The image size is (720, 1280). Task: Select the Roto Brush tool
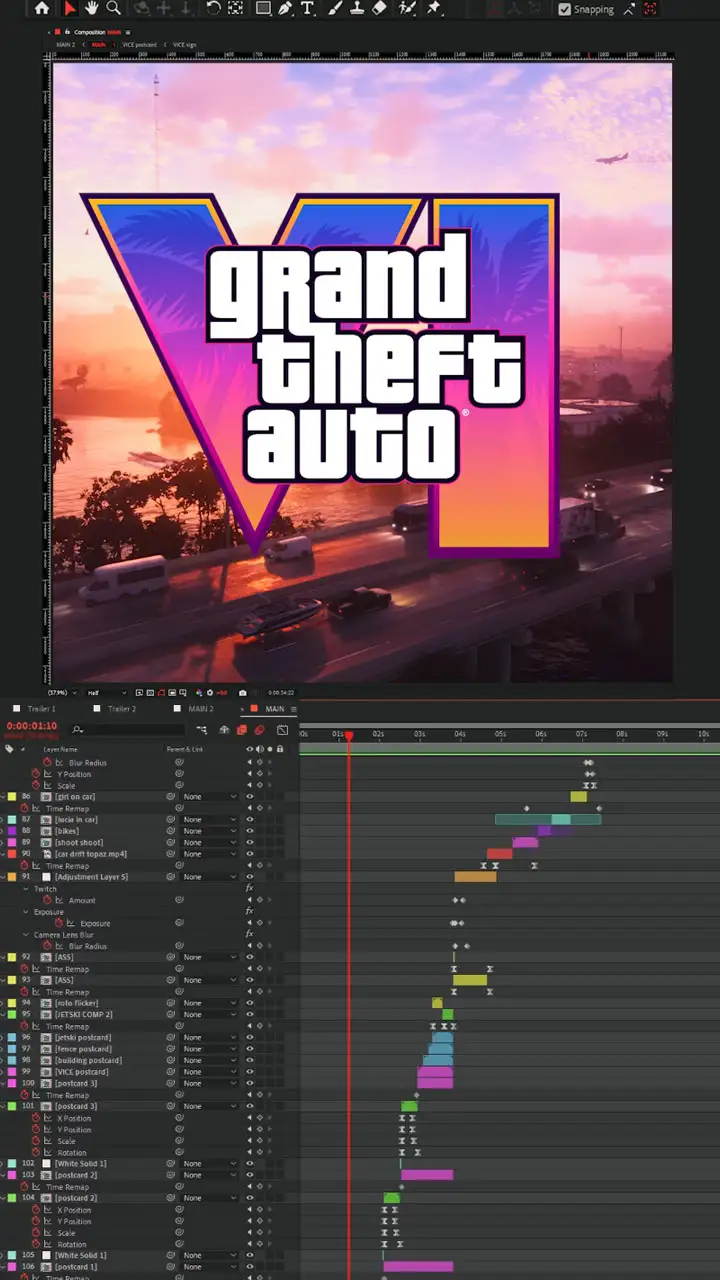click(x=407, y=8)
